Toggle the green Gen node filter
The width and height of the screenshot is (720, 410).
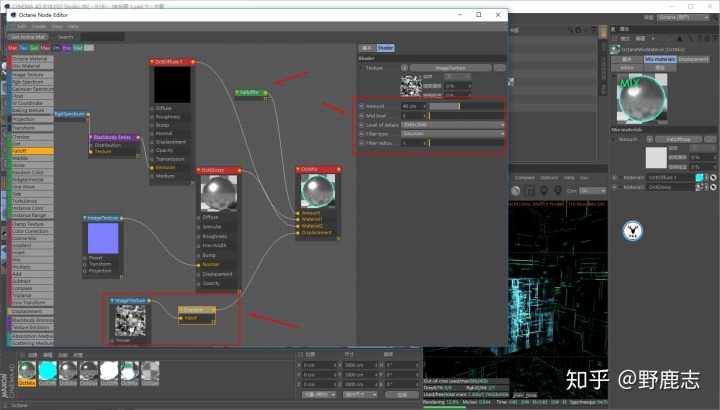coord(34,48)
